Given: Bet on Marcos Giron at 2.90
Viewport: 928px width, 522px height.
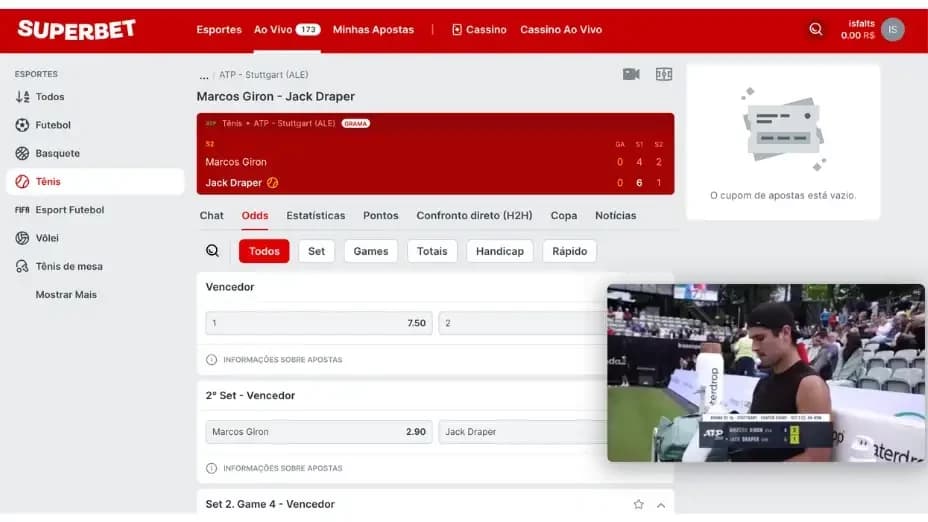Looking at the screenshot, I should click(x=319, y=432).
